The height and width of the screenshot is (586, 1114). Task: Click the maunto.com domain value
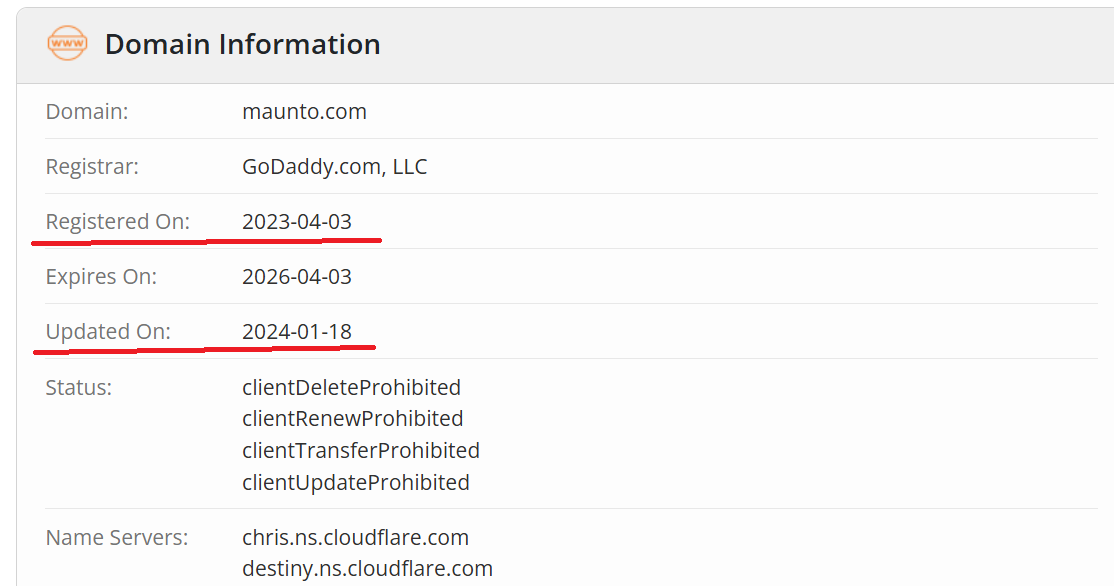[x=304, y=112]
